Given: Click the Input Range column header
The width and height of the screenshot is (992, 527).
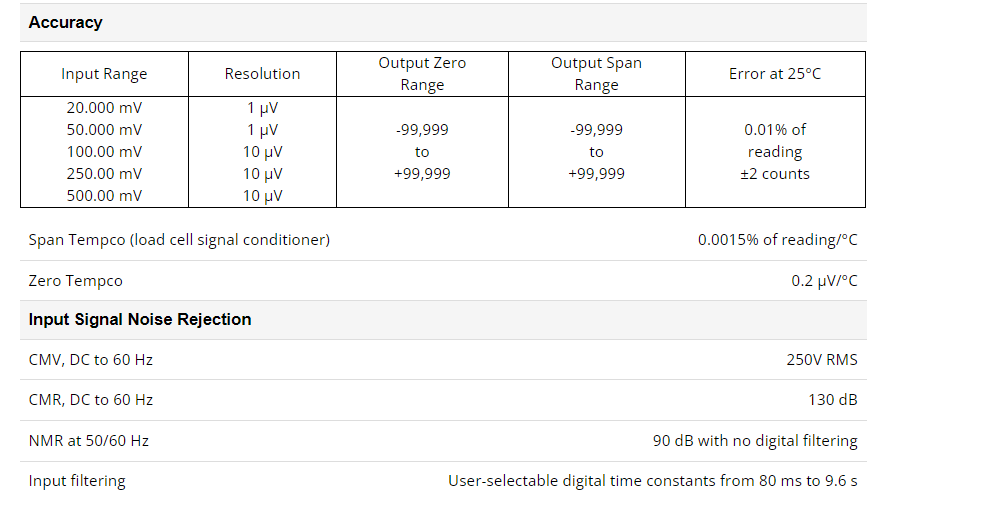Looking at the screenshot, I should (x=104, y=74).
